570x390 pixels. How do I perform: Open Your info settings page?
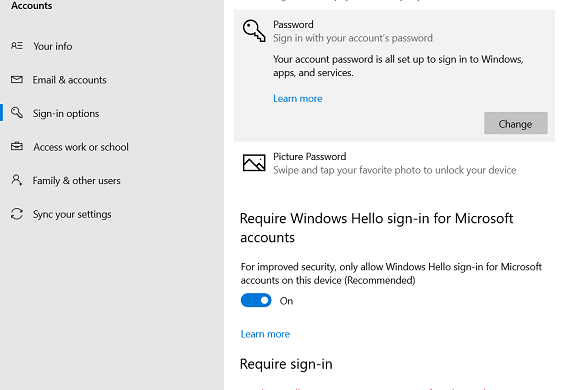[53, 46]
